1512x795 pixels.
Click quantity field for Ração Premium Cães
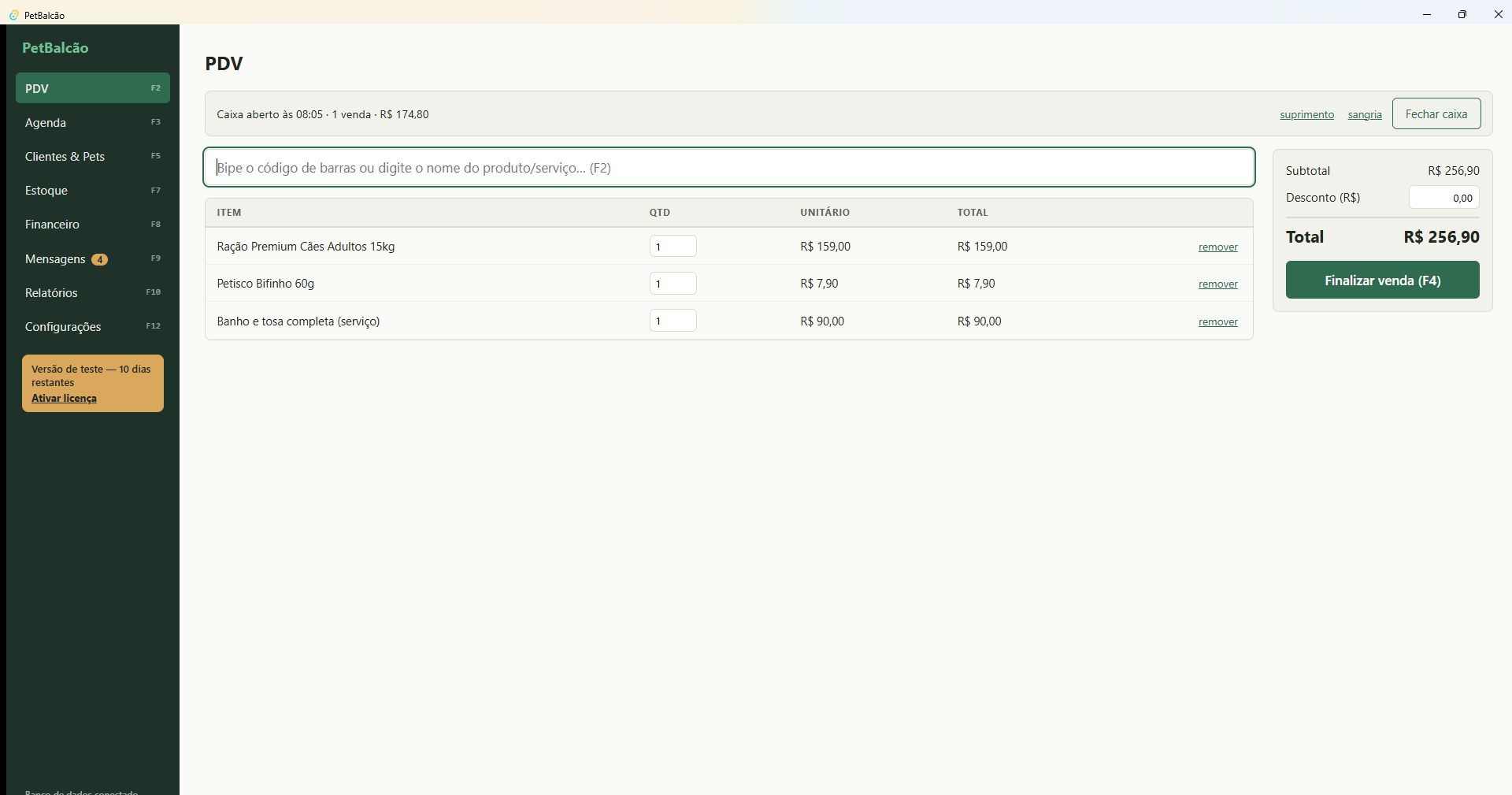[x=673, y=246]
